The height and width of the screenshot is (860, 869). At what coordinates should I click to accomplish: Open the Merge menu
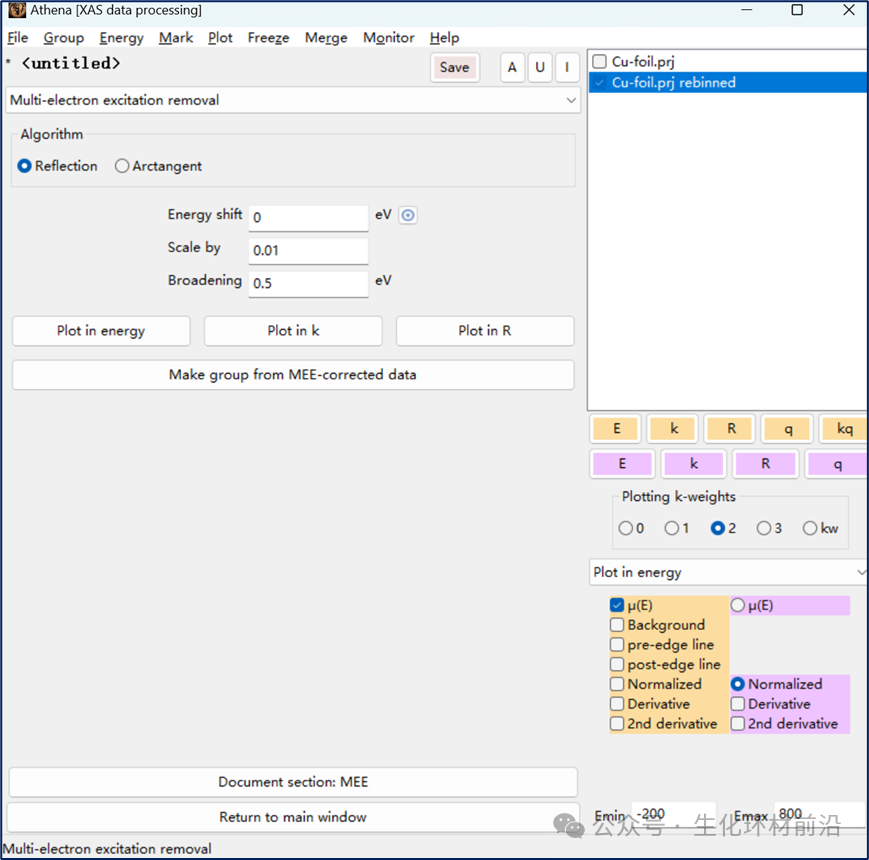[x=326, y=38]
